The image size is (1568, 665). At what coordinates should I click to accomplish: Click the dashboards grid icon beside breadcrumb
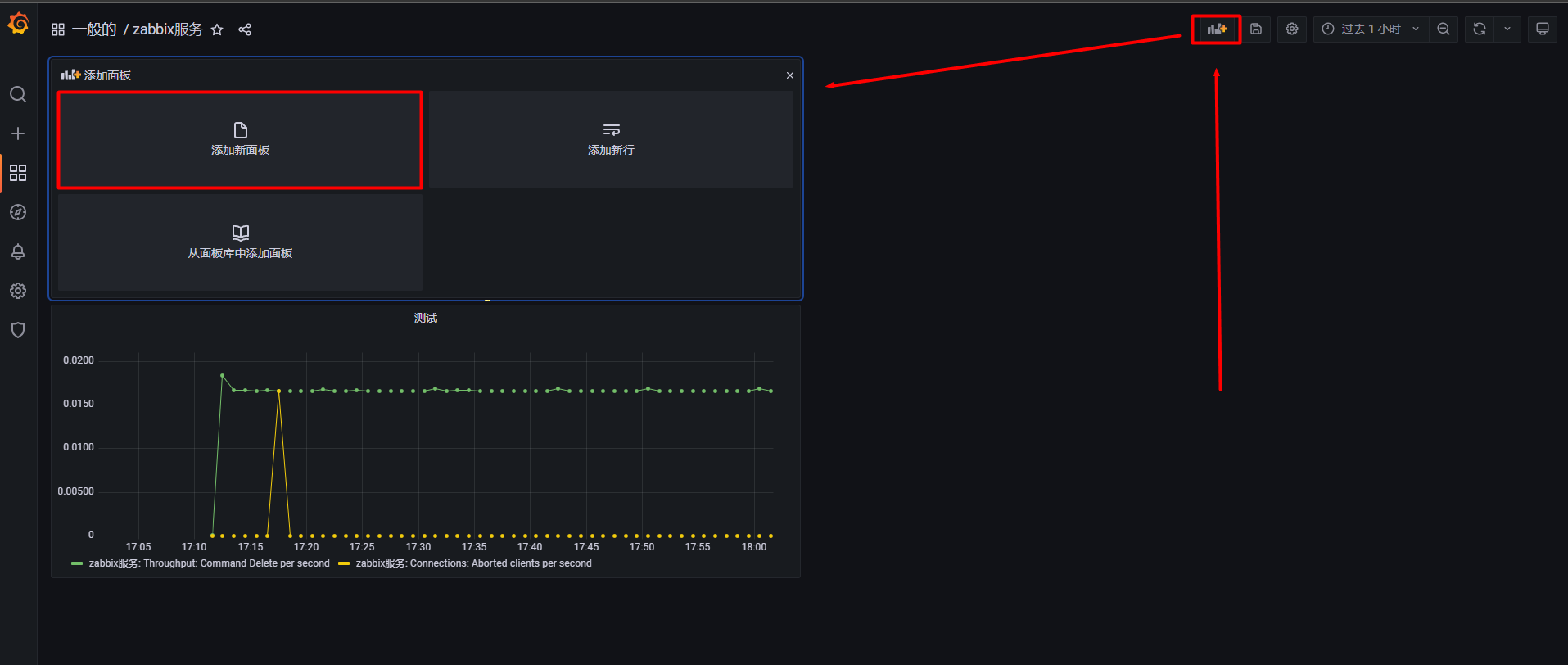(58, 29)
